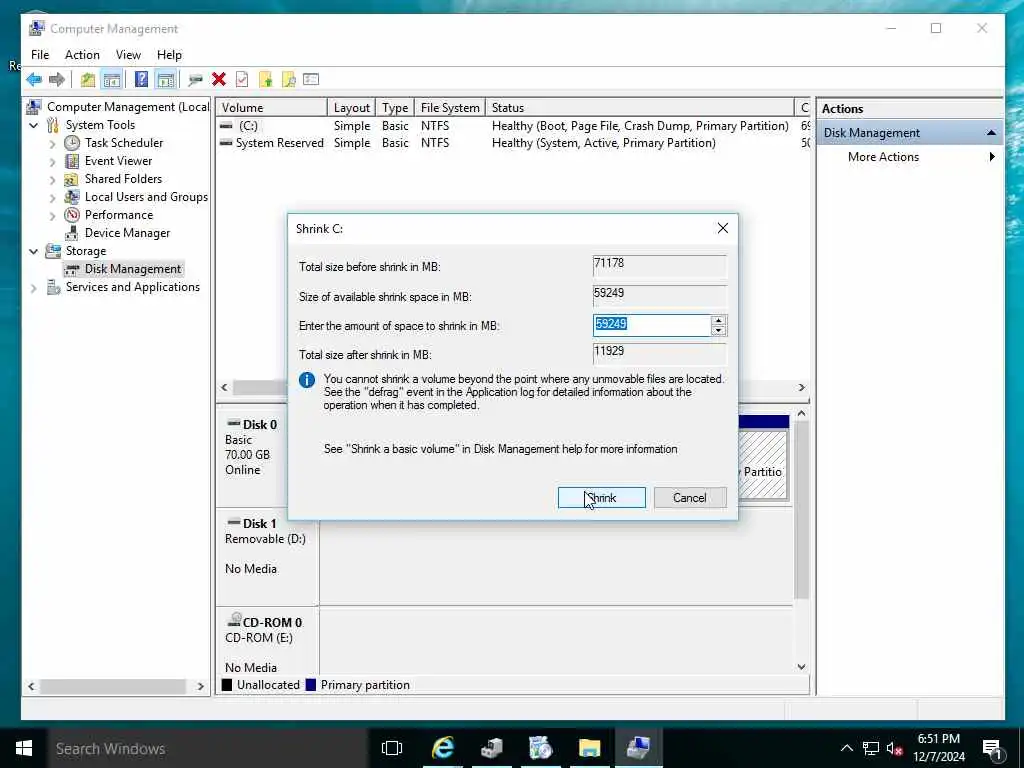Select the System Reserved volume row

(x=513, y=143)
